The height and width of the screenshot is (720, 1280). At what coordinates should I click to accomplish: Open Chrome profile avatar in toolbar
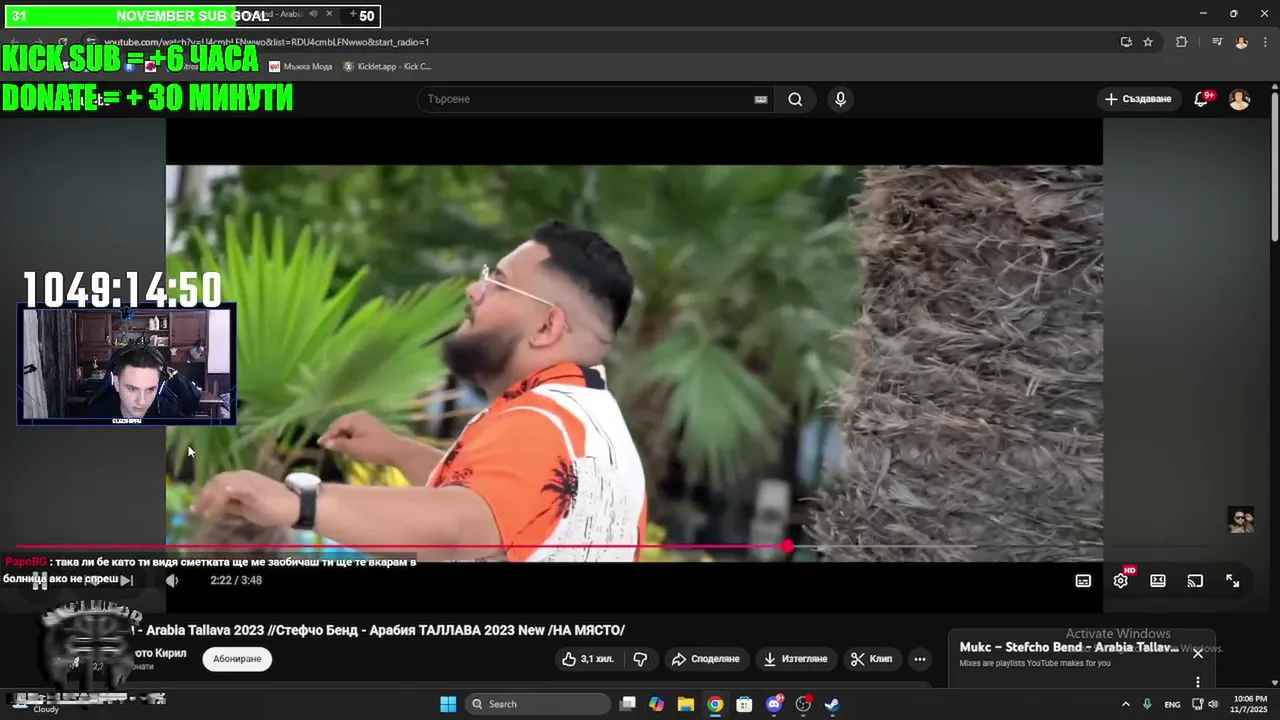(1241, 42)
